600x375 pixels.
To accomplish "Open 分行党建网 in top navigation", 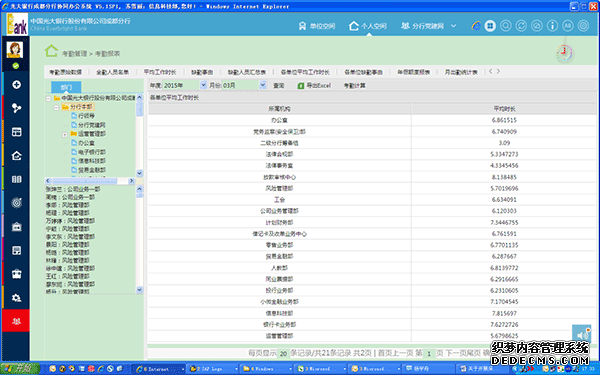I will 422,26.
